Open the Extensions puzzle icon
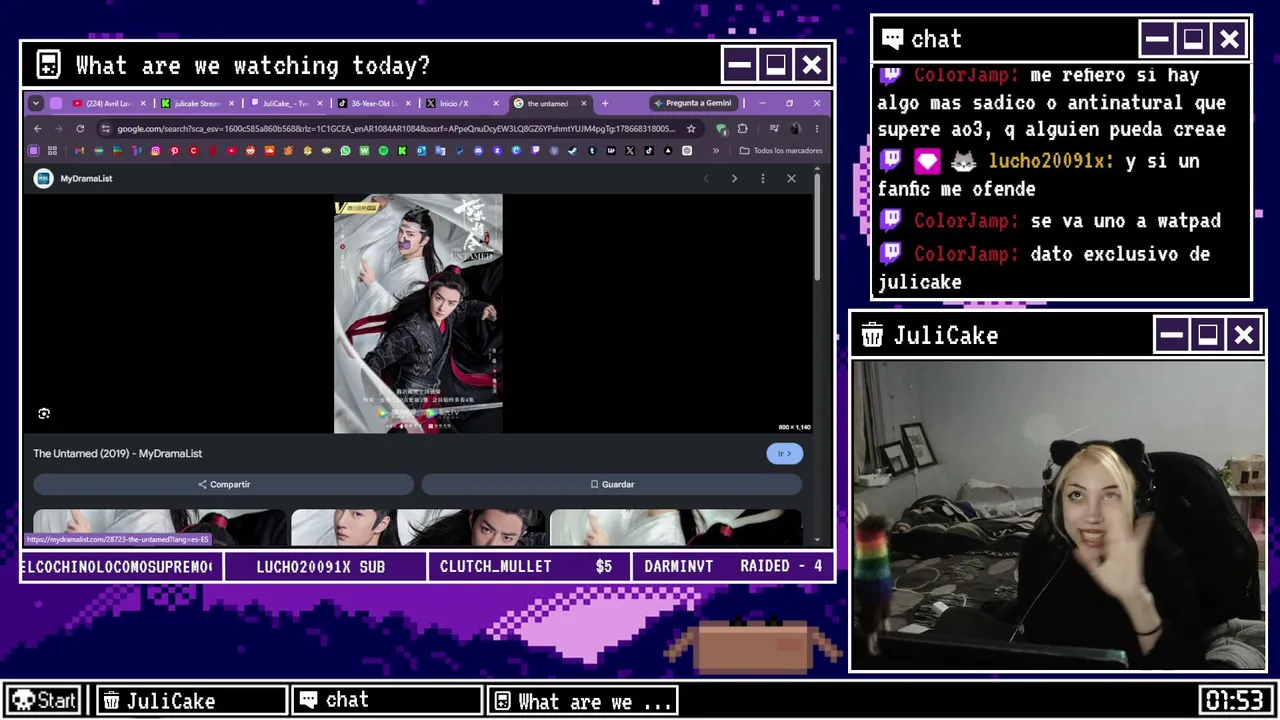The width and height of the screenshot is (1280, 720). click(742, 129)
